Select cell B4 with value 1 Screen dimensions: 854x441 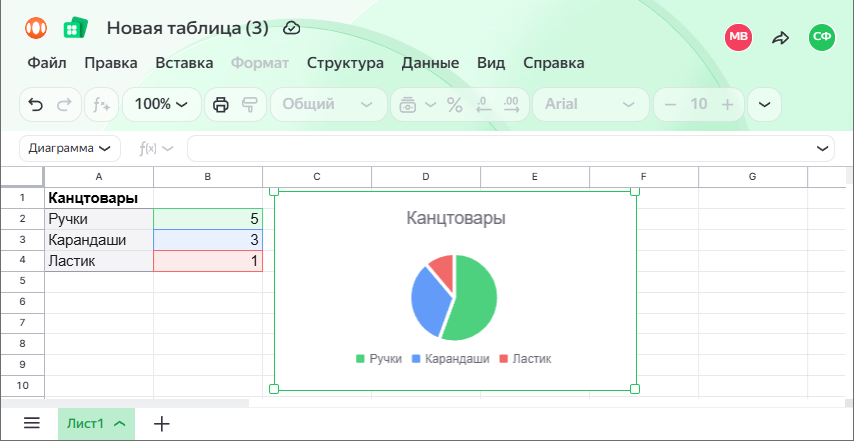(208, 261)
